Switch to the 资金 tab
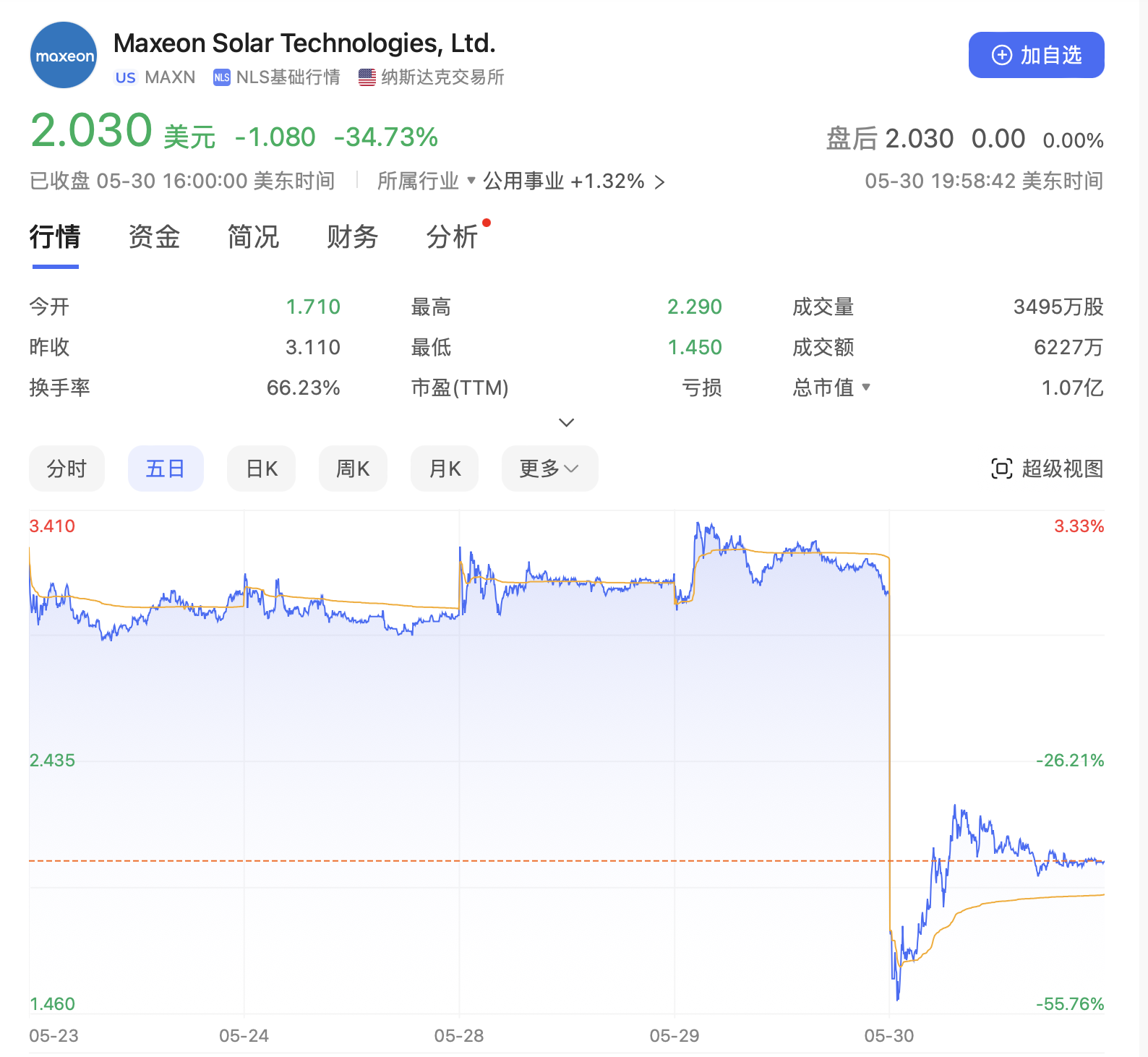Image resolution: width=1148 pixels, height=1057 pixels. coord(154,237)
